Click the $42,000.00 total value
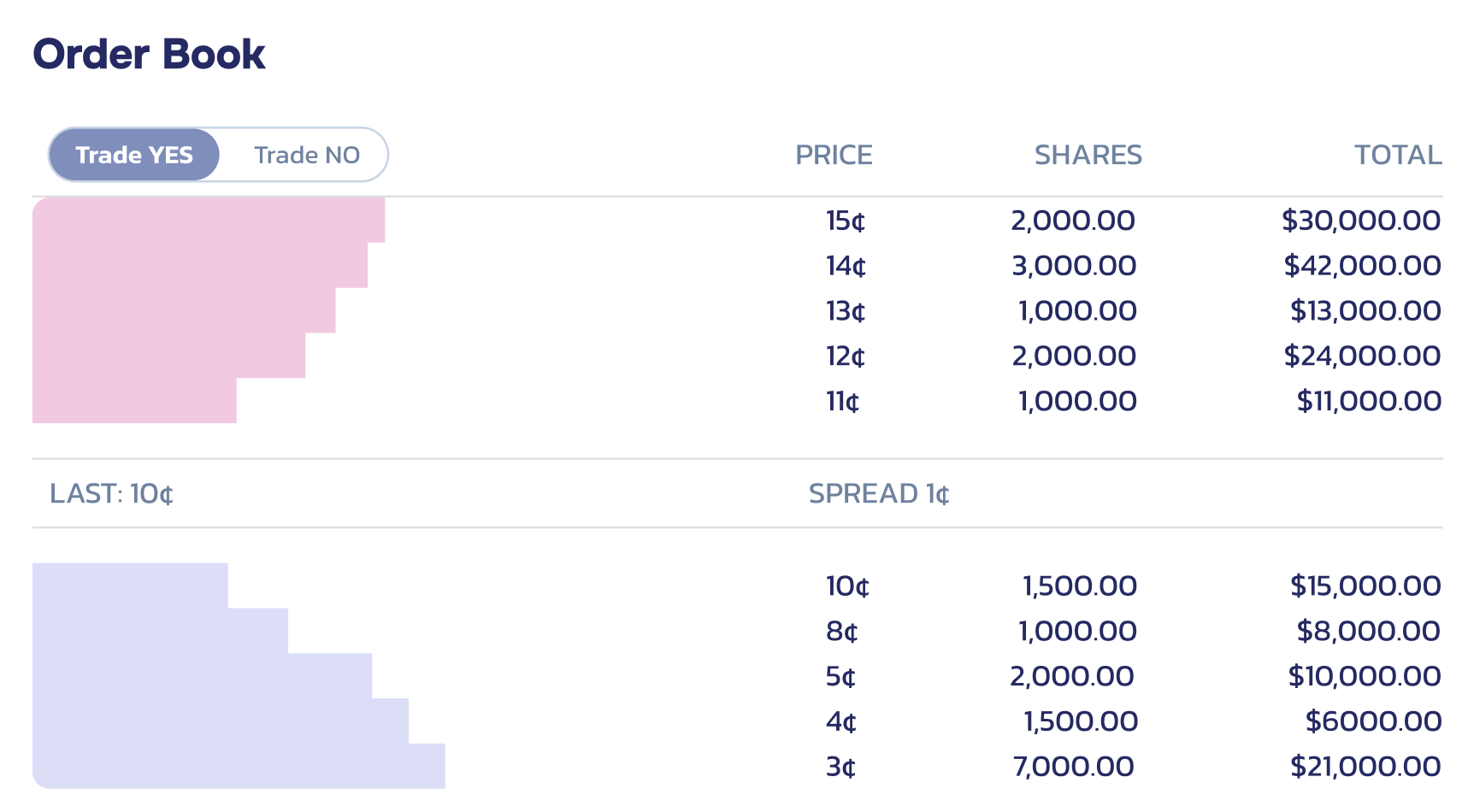Image resolution: width=1474 pixels, height=812 pixels. click(1362, 266)
